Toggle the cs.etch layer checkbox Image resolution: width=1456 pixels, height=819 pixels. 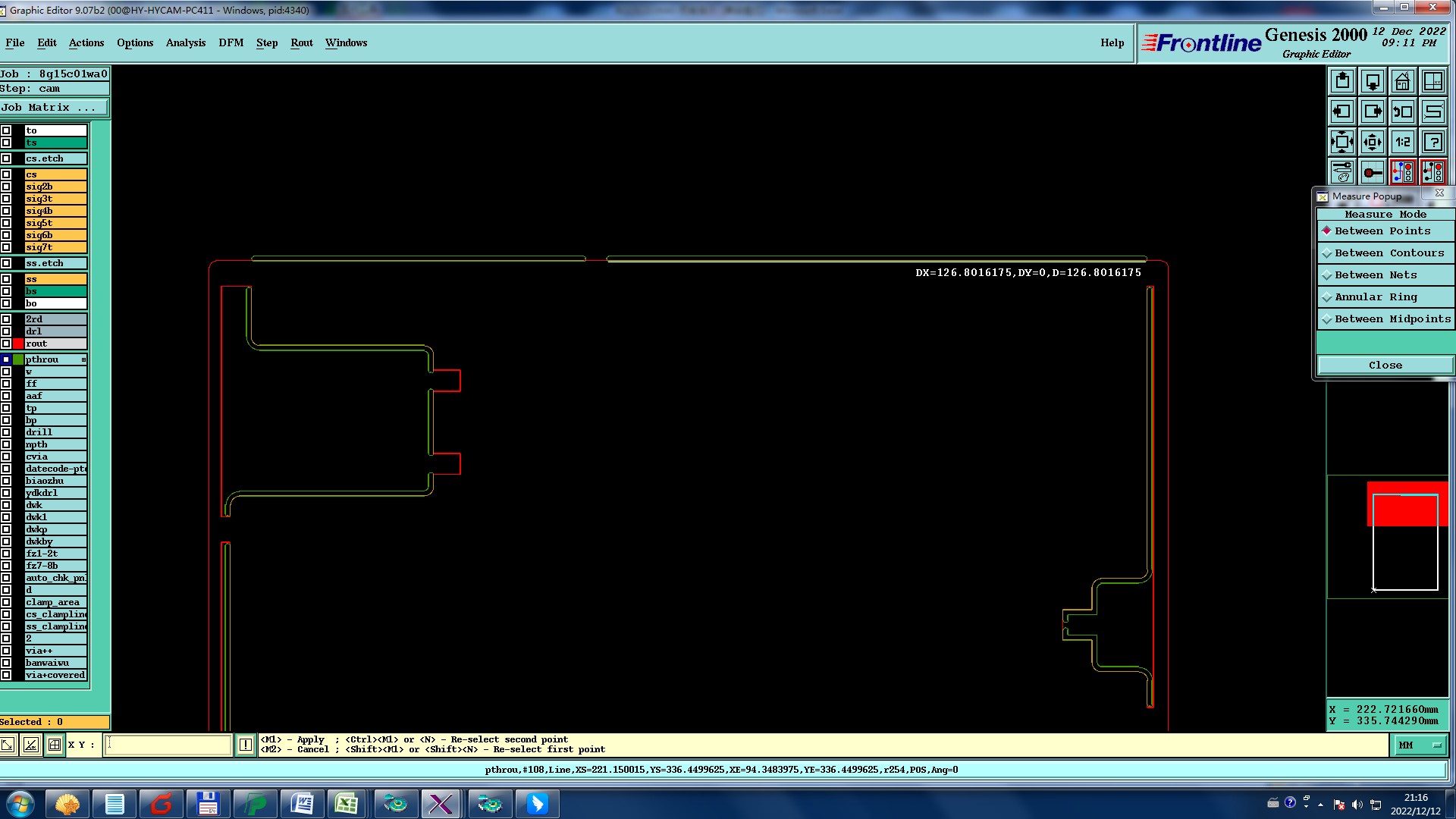[x=6, y=158]
